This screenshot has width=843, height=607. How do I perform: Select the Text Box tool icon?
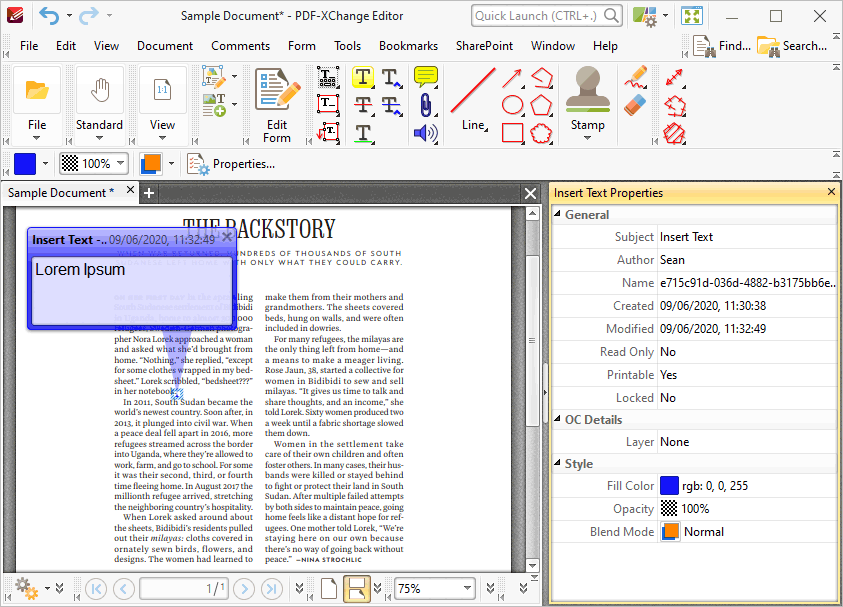point(327,104)
